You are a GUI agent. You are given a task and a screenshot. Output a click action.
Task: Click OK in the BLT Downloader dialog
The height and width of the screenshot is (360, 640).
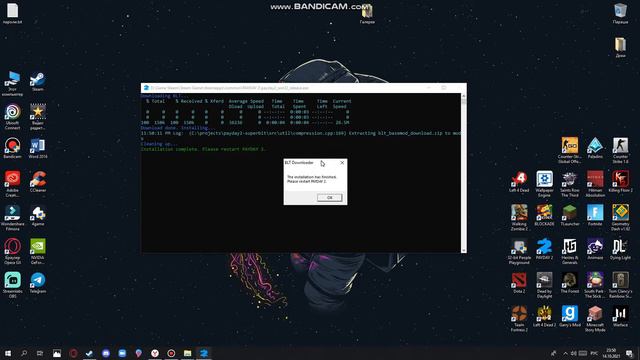329,198
